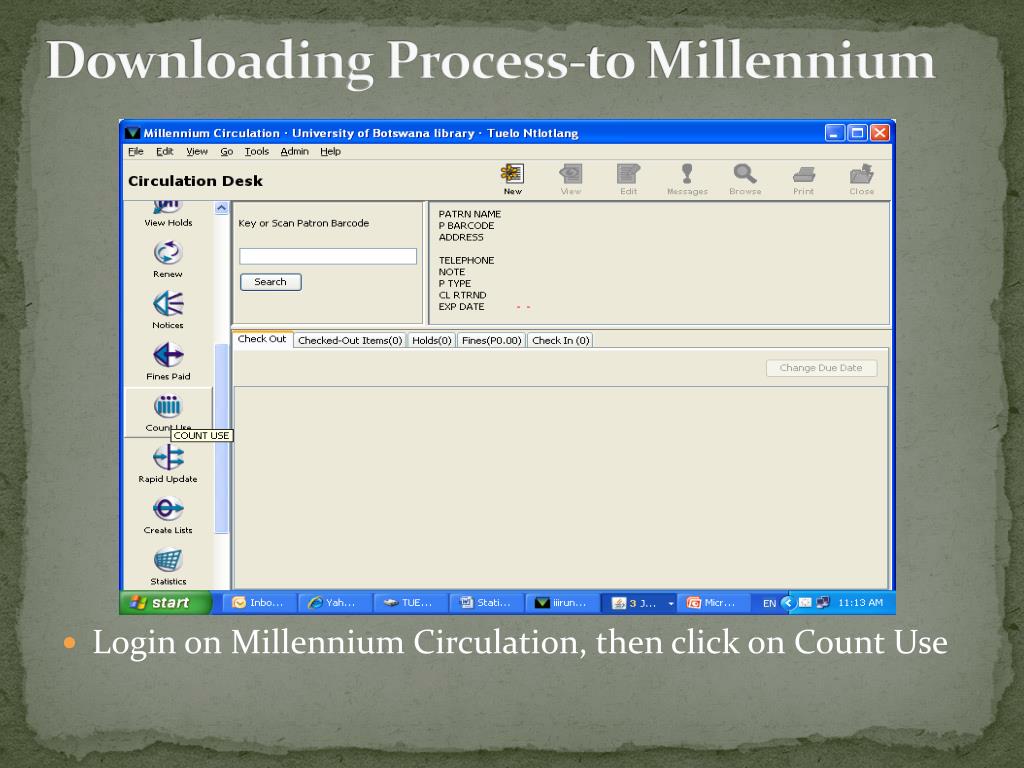Open Rapid Update in the sidebar
The height and width of the screenshot is (768, 1024).
[168, 464]
